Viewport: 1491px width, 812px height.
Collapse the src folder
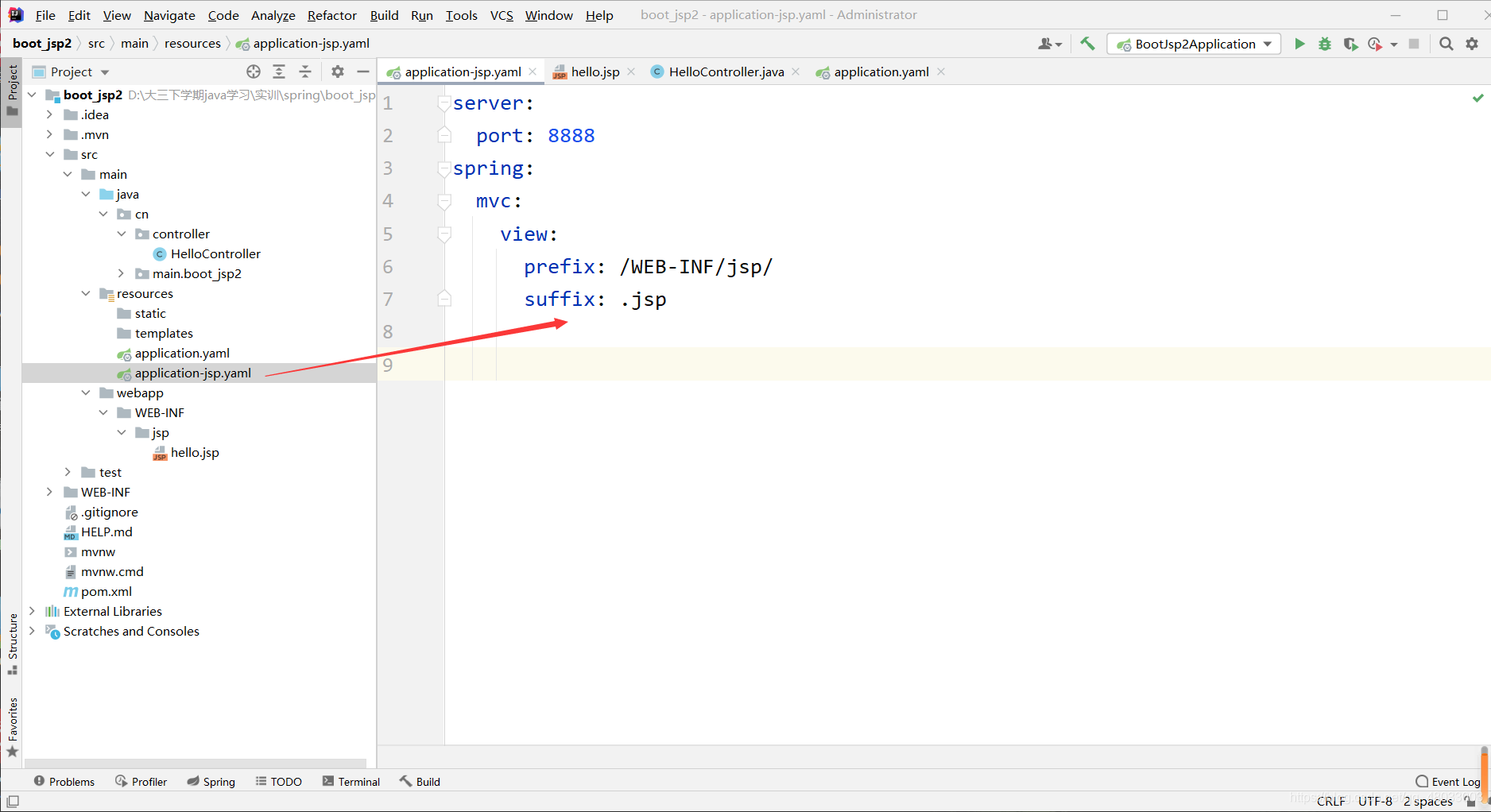pos(49,154)
